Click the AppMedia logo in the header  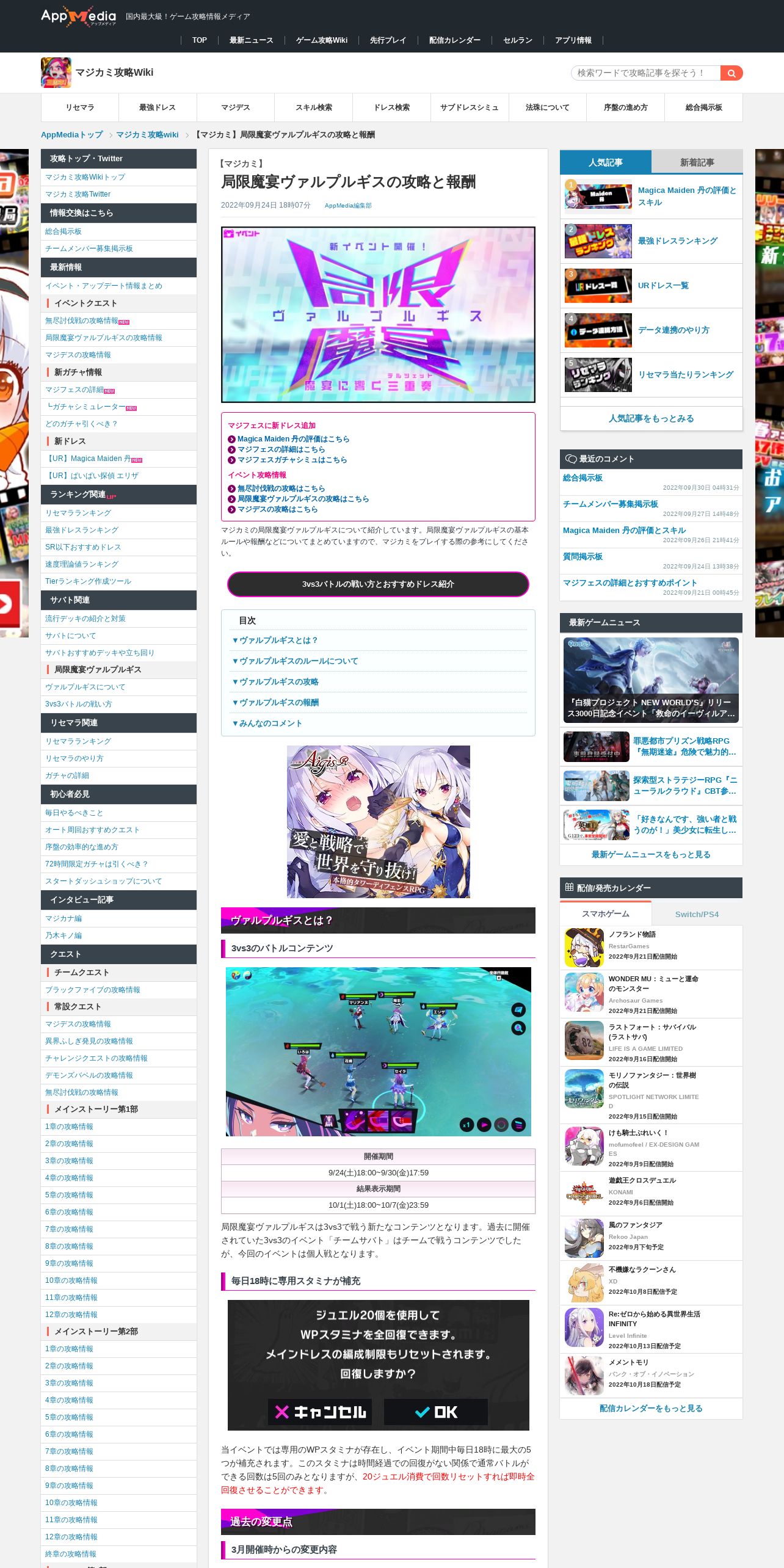point(78,17)
